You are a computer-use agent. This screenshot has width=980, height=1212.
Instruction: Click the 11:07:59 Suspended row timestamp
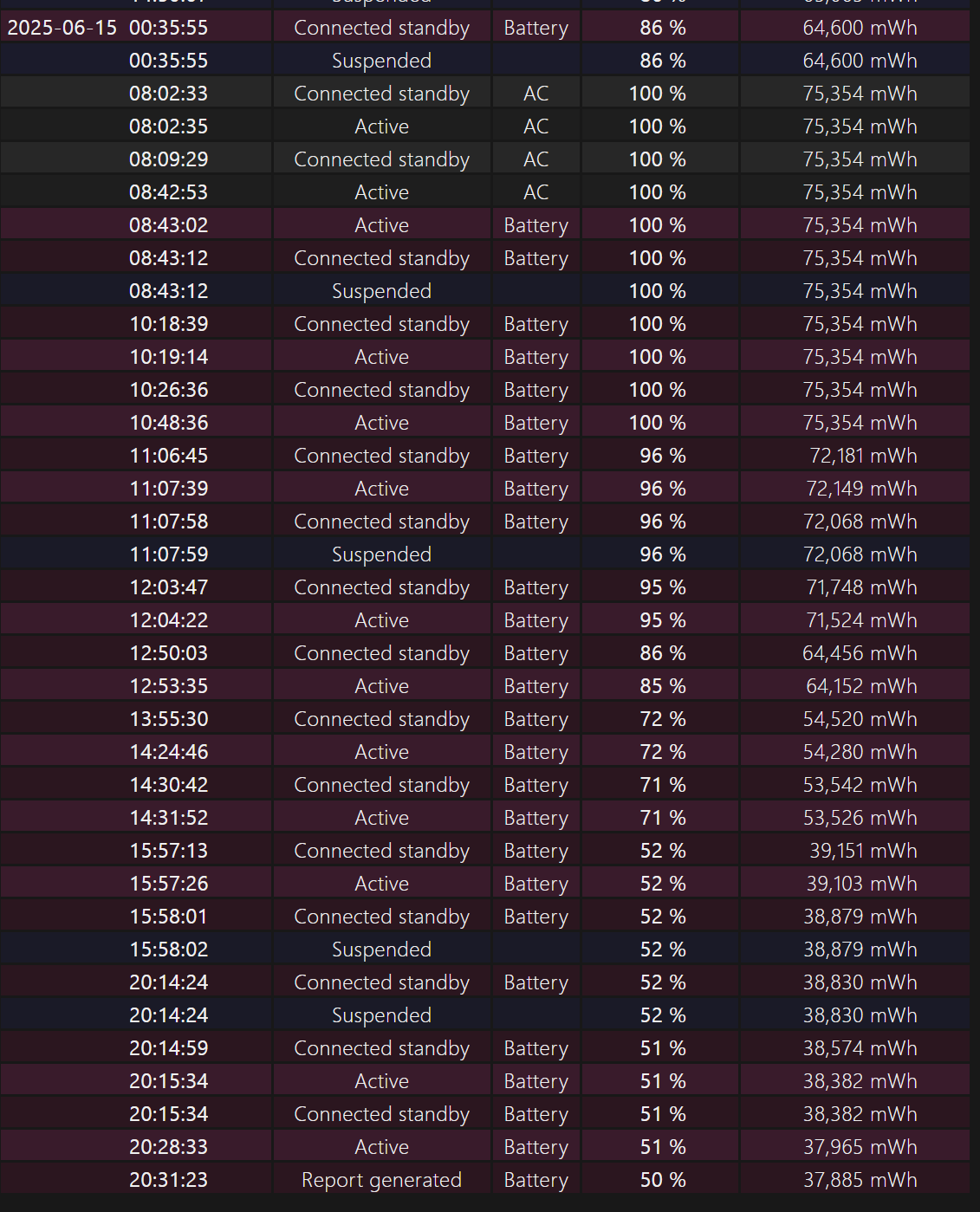tap(168, 554)
